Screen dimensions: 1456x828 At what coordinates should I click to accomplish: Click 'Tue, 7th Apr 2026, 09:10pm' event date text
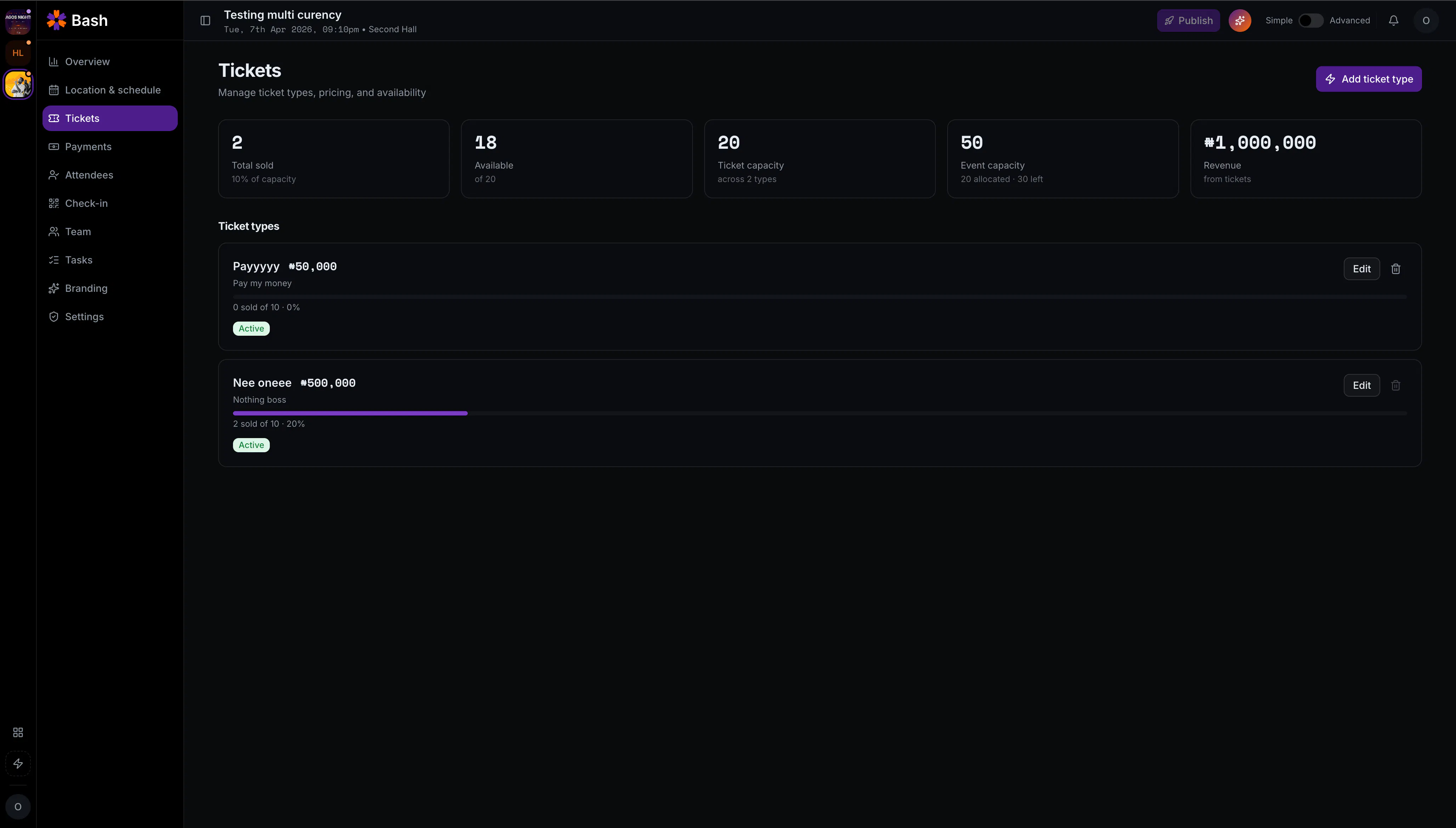pos(291,30)
